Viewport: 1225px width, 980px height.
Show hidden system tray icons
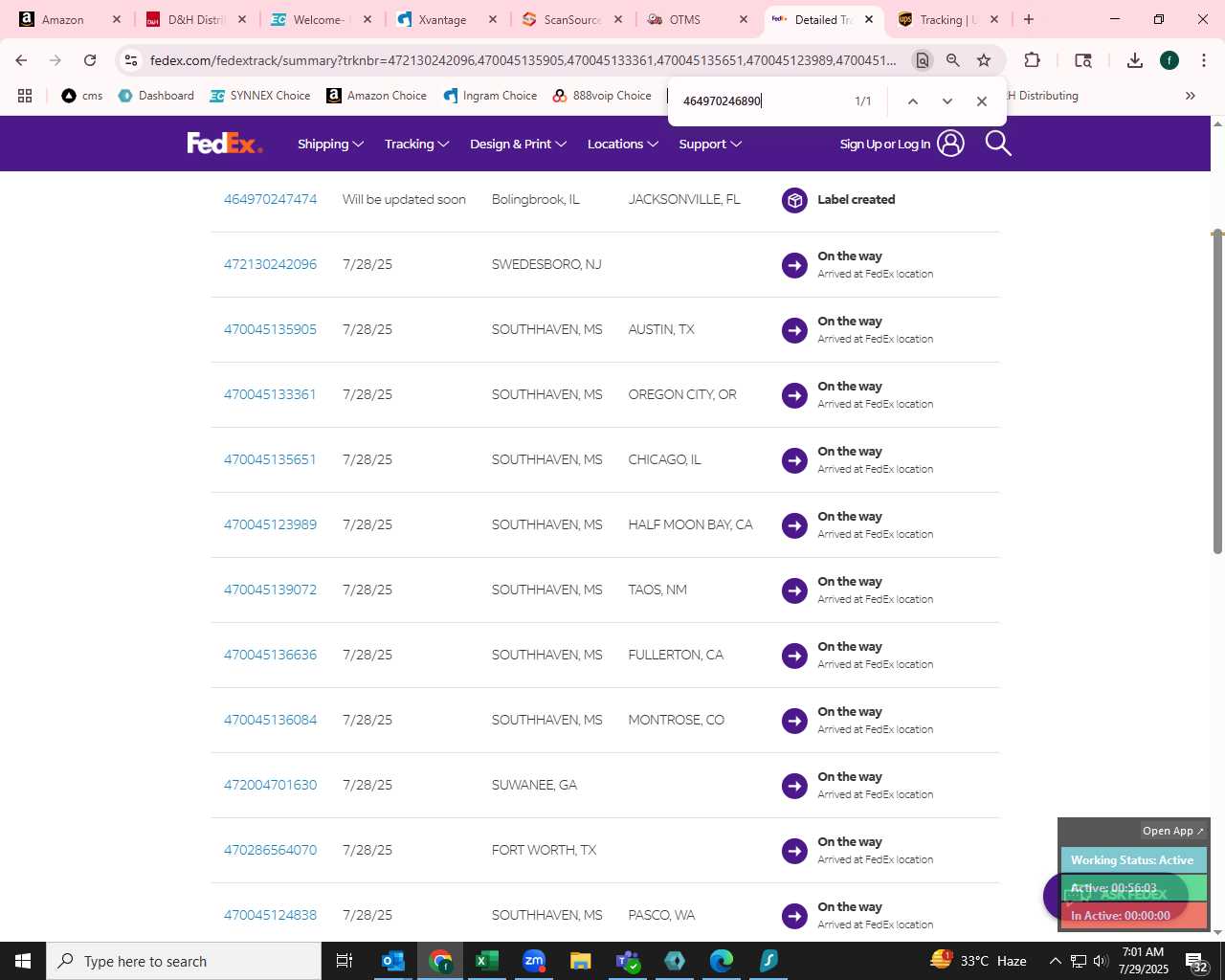(1055, 961)
